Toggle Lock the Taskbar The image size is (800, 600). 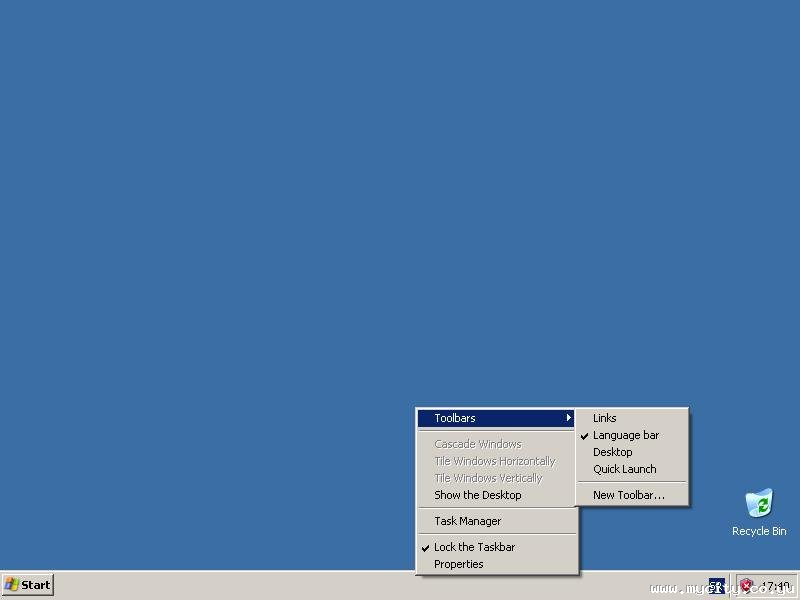(x=498, y=547)
